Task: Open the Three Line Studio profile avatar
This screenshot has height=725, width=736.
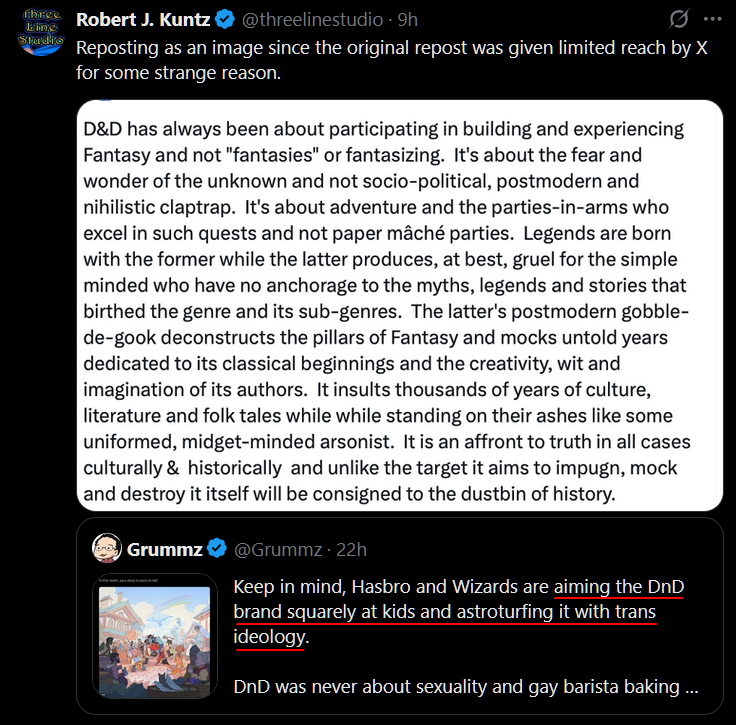Action: pos(41,32)
